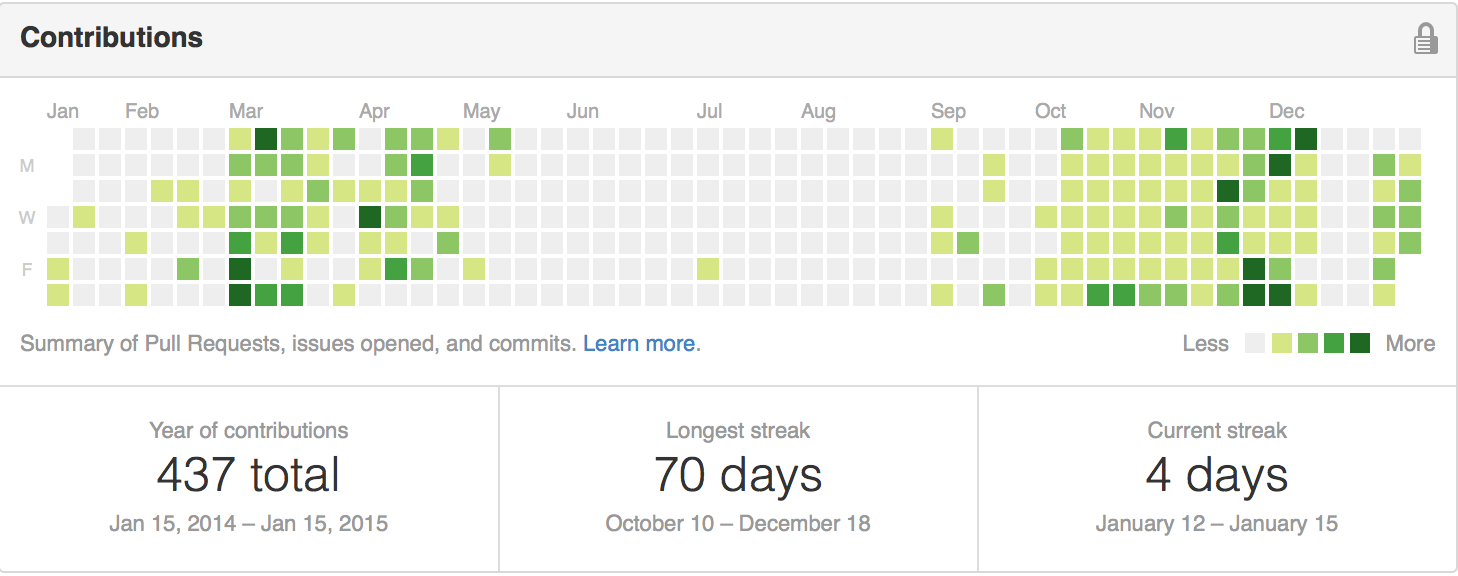
Task: Click the Mar month label
Action: click(246, 111)
